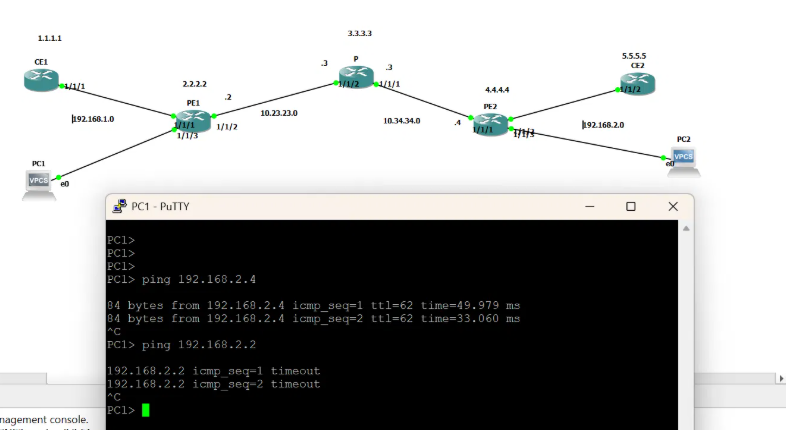The height and width of the screenshot is (430, 786).
Task: Click the CE2 name label
Action: (x=638, y=66)
